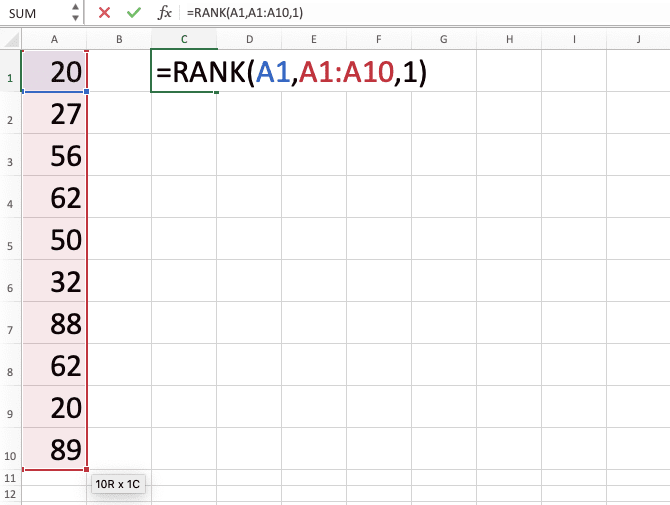Select row 12 header
Viewport: 670px width, 505px height.
10,494
